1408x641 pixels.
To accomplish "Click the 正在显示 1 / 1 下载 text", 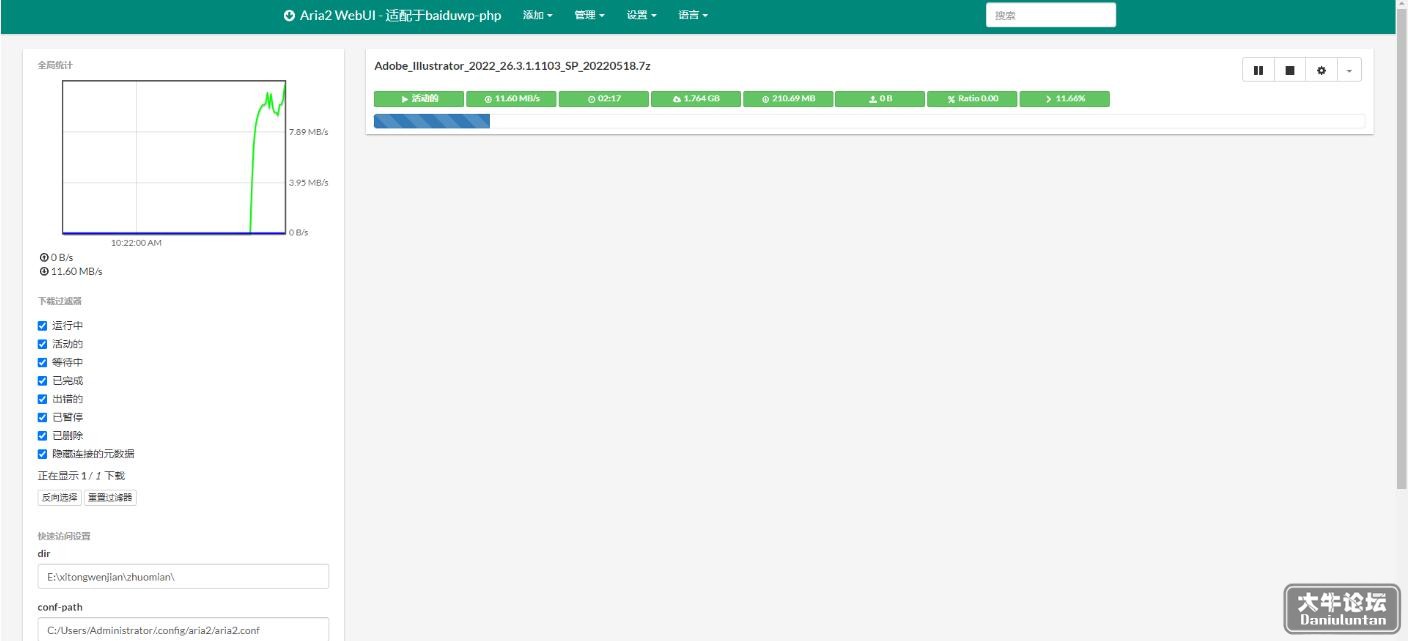I will pyautogui.click(x=81, y=476).
